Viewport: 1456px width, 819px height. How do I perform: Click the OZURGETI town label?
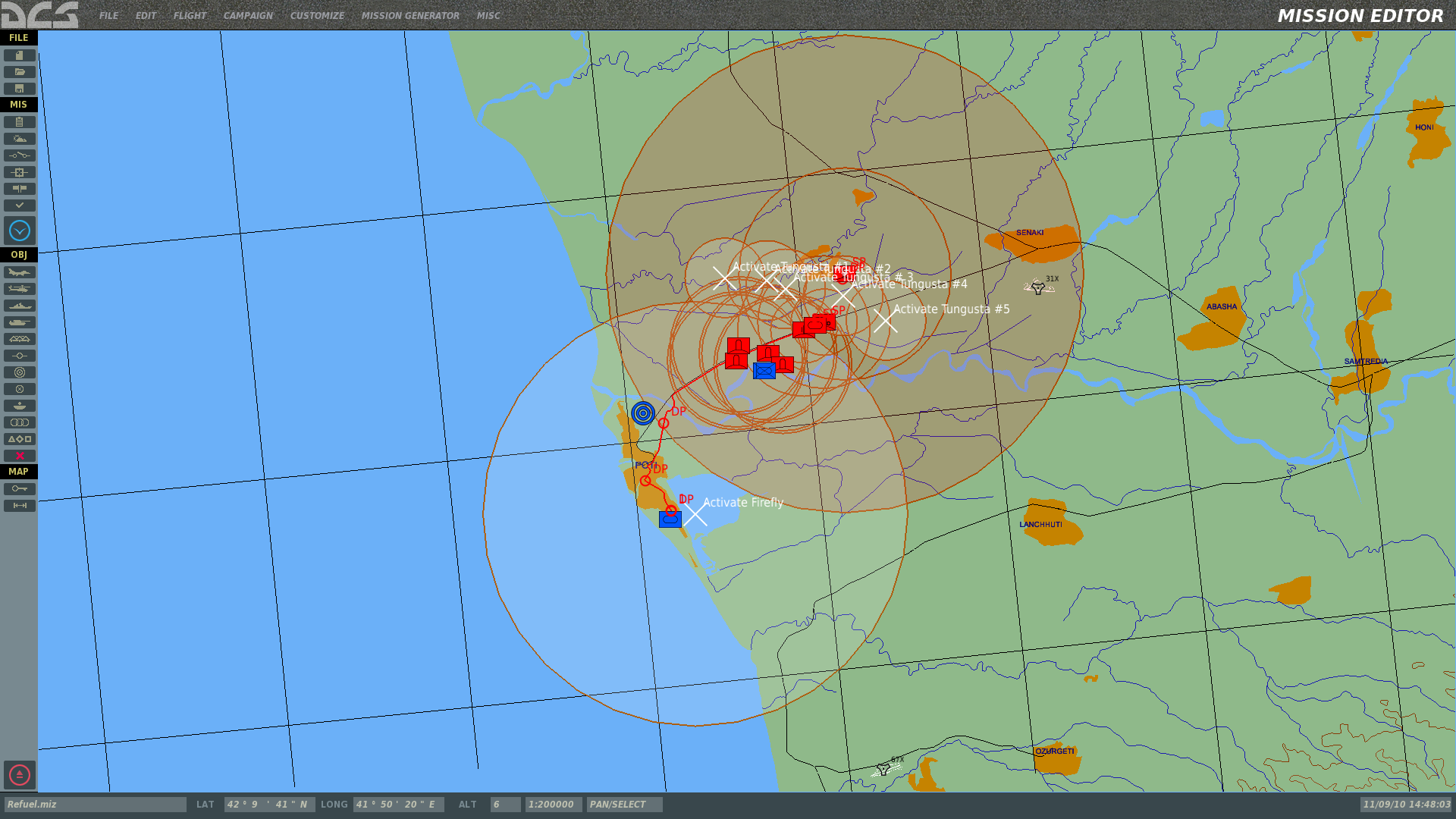click(1055, 752)
